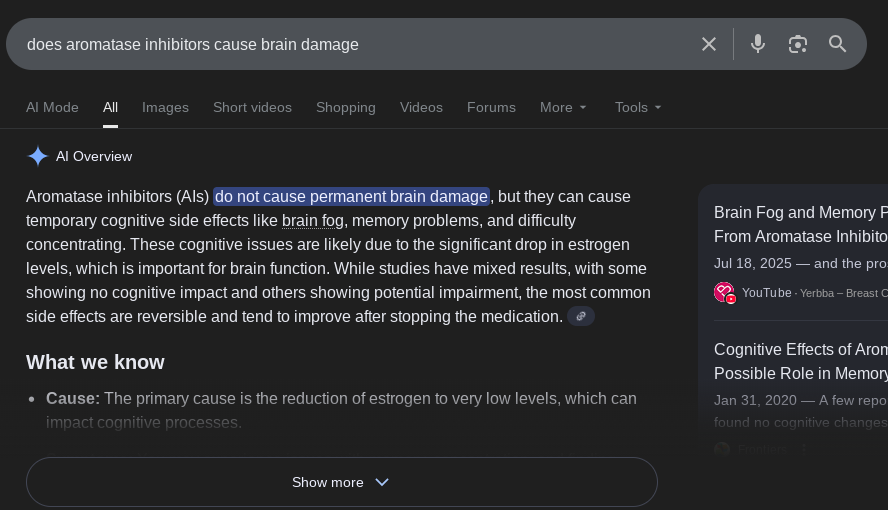Click the AI Overview sparkle icon
The width and height of the screenshot is (888, 510).
pos(38,156)
